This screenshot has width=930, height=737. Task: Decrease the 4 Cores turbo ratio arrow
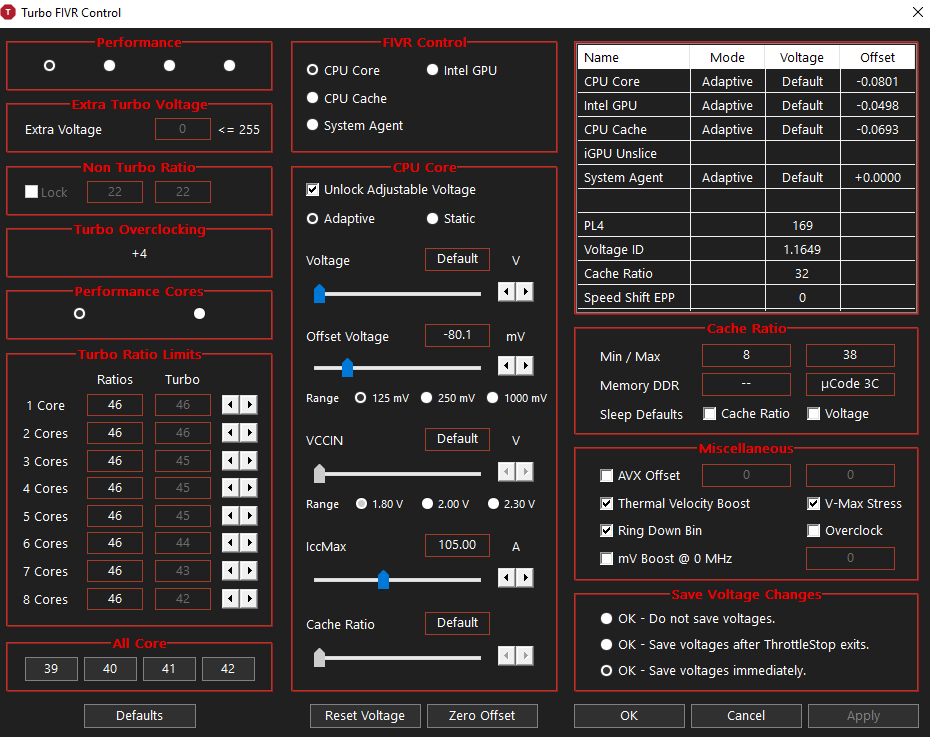click(230, 488)
